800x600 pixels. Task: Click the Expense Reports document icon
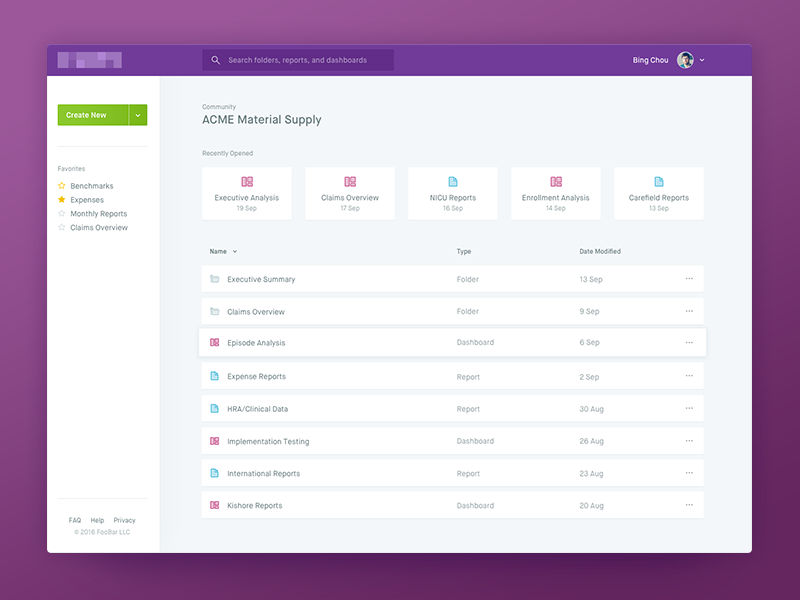(214, 377)
